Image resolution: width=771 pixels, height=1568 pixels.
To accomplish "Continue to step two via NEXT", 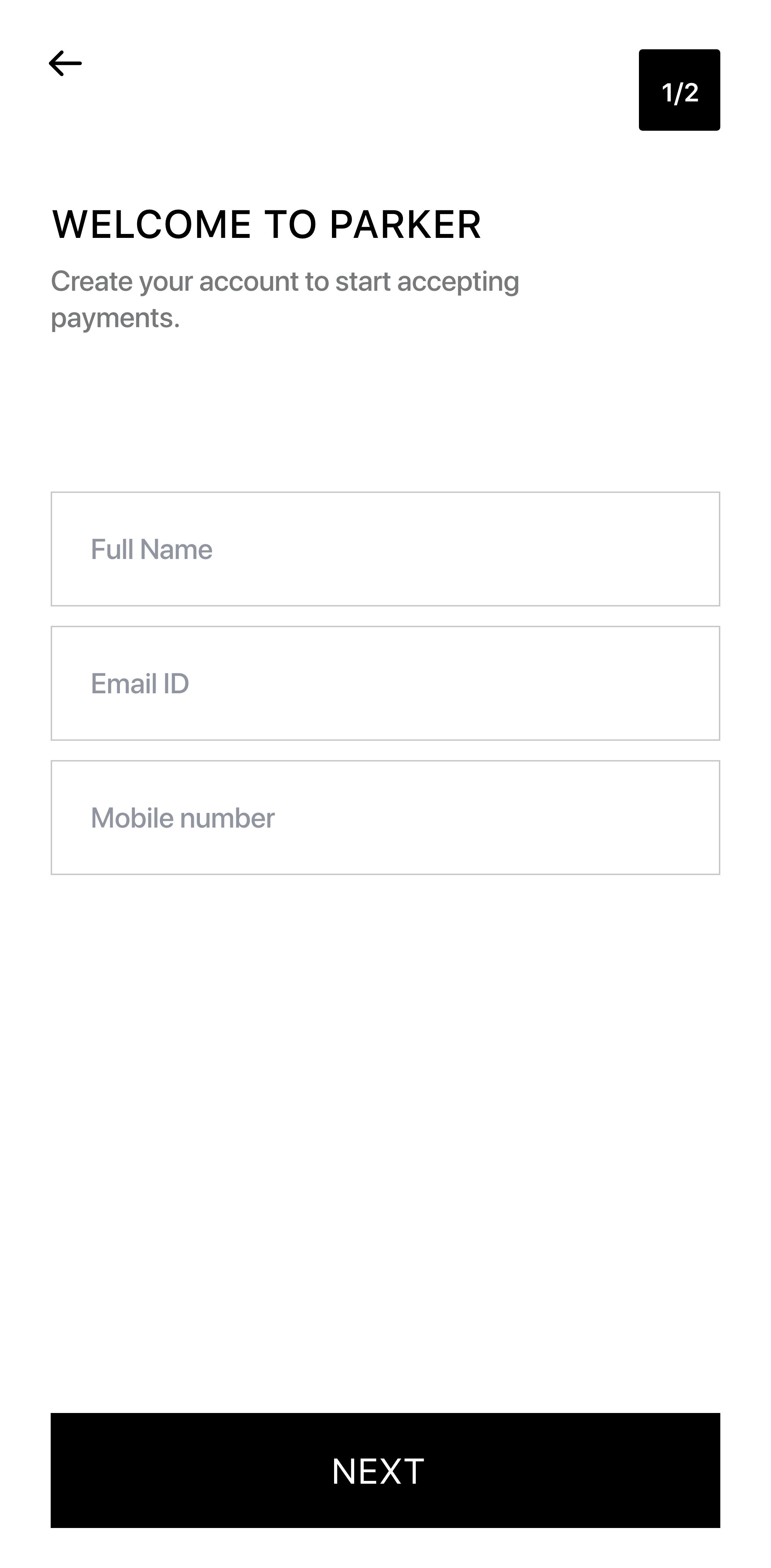I will (385, 1470).
